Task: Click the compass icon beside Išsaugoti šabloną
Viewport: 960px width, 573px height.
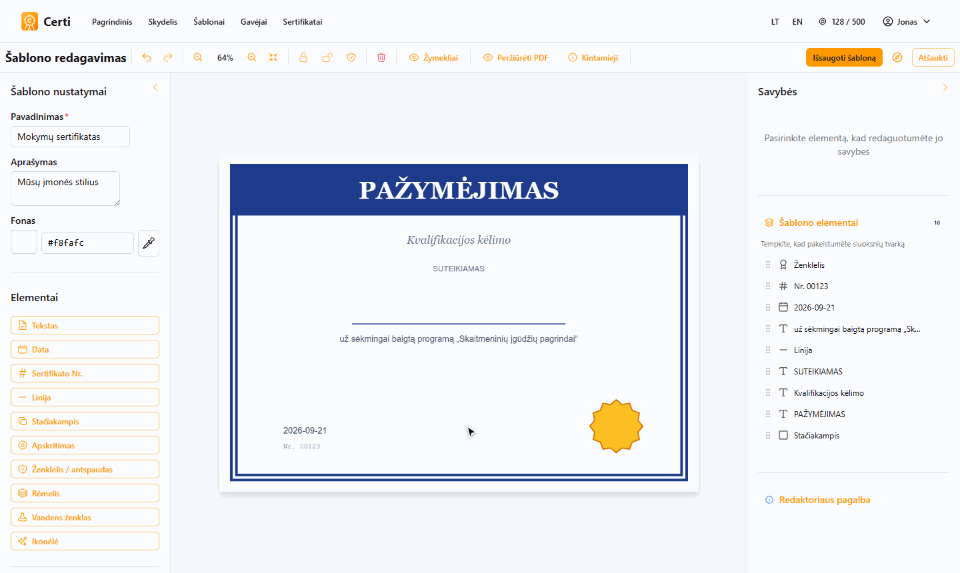Action: (897, 58)
